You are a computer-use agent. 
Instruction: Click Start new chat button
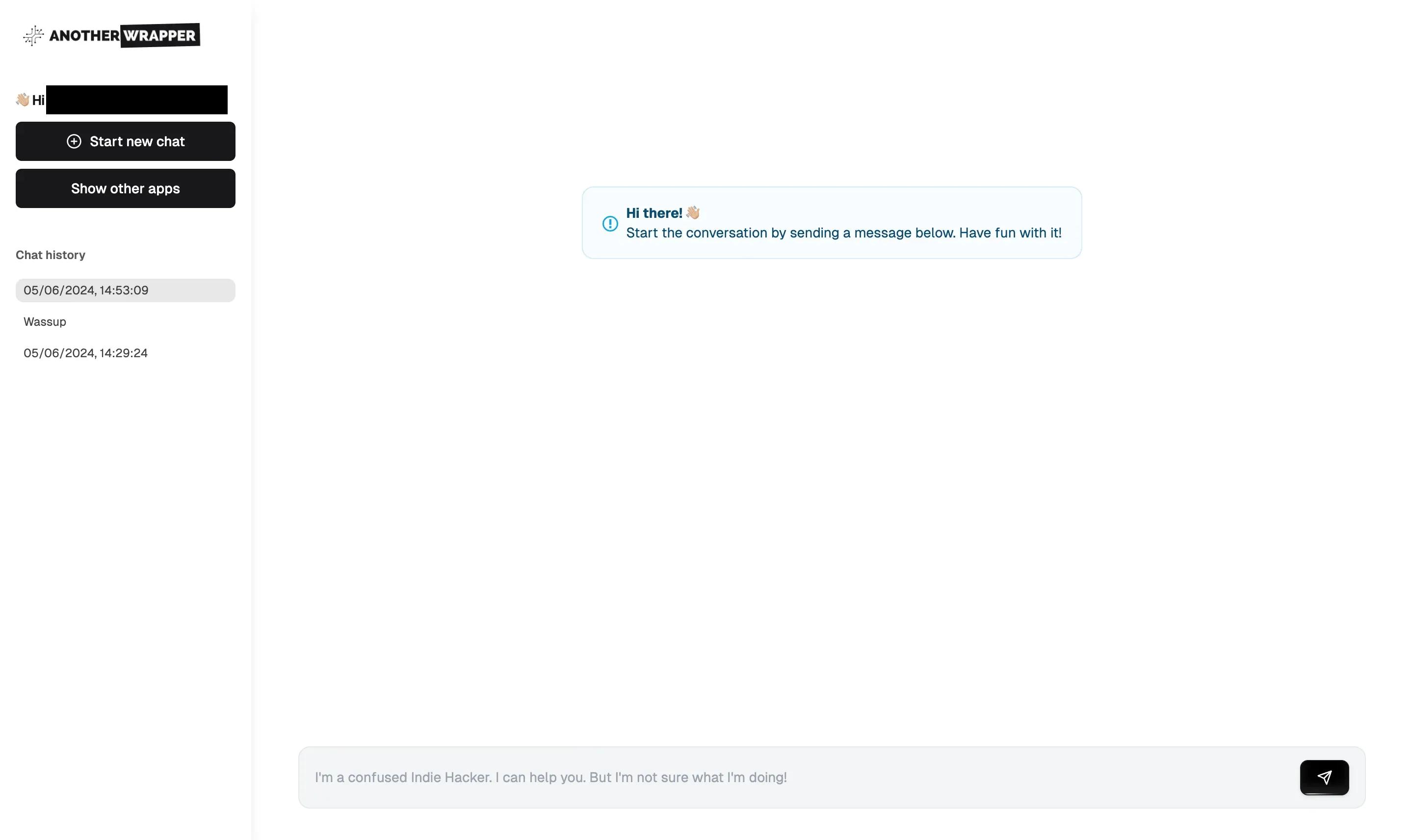(125, 141)
